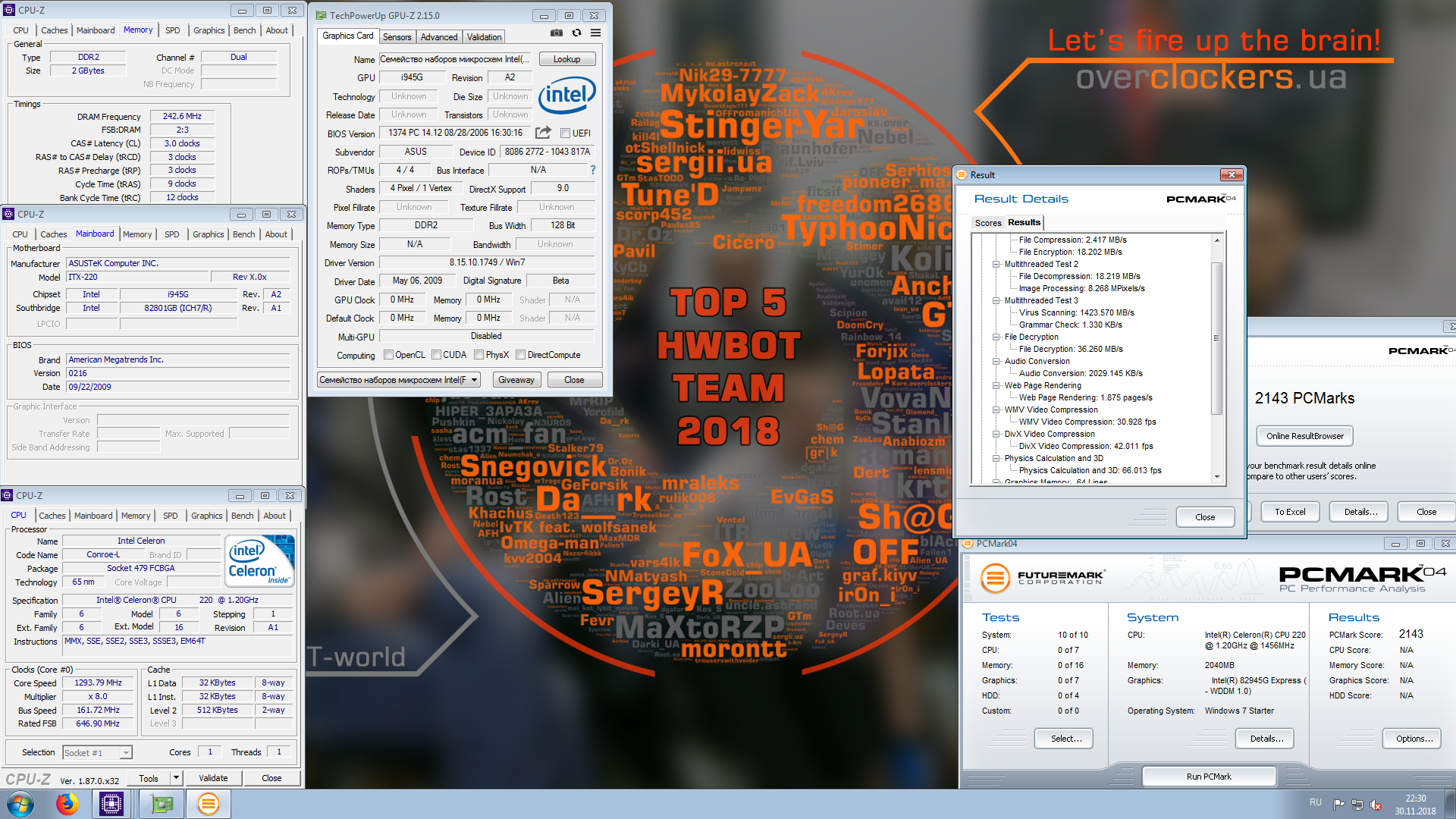This screenshot has height=819, width=1456.
Task: Open the Validation tab in GPU-Z
Action: tap(484, 37)
